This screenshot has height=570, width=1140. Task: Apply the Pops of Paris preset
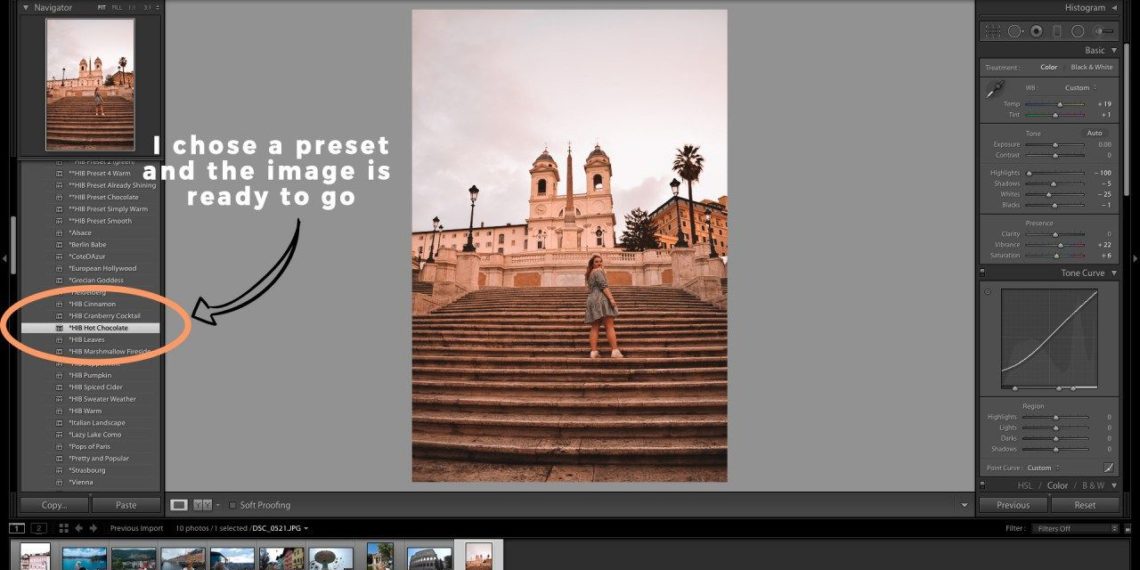90,446
